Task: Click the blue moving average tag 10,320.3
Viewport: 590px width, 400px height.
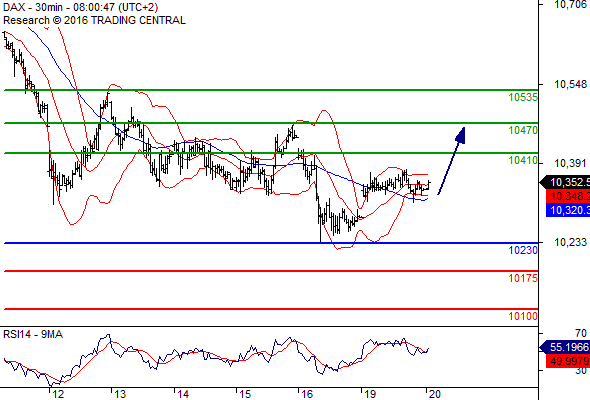Action: pyautogui.click(x=568, y=210)
